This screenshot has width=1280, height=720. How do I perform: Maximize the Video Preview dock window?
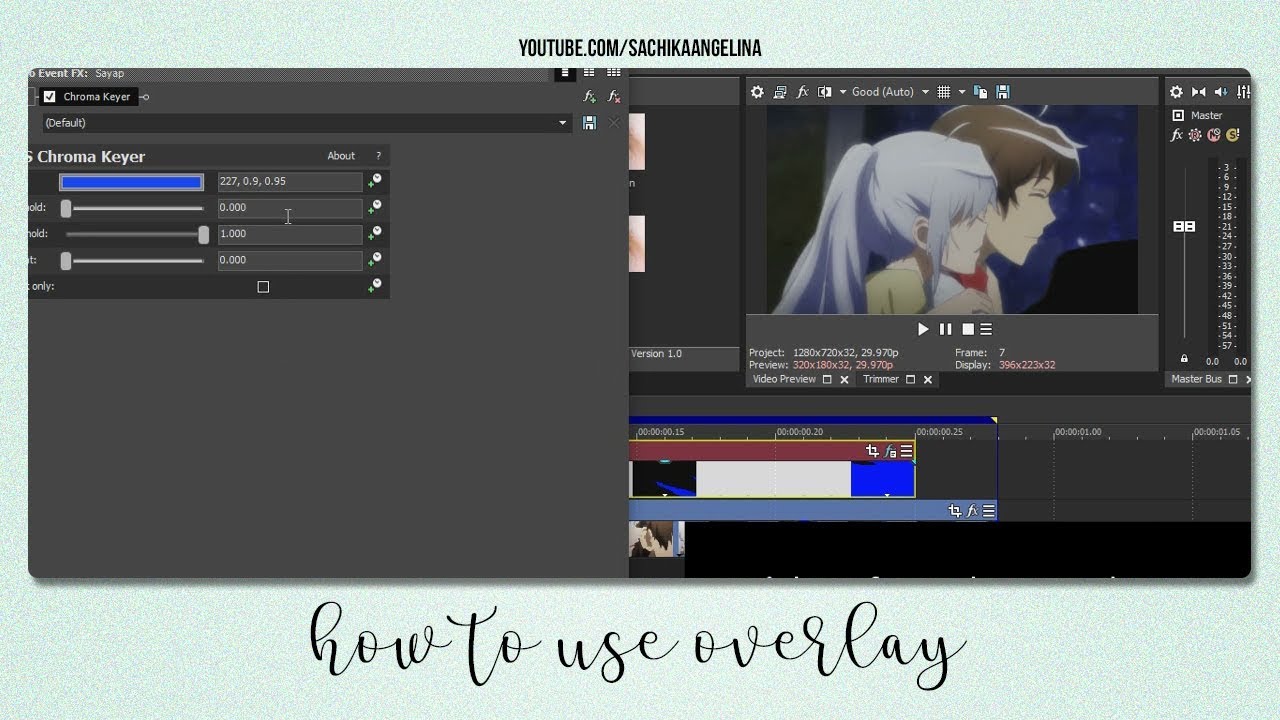827,380
